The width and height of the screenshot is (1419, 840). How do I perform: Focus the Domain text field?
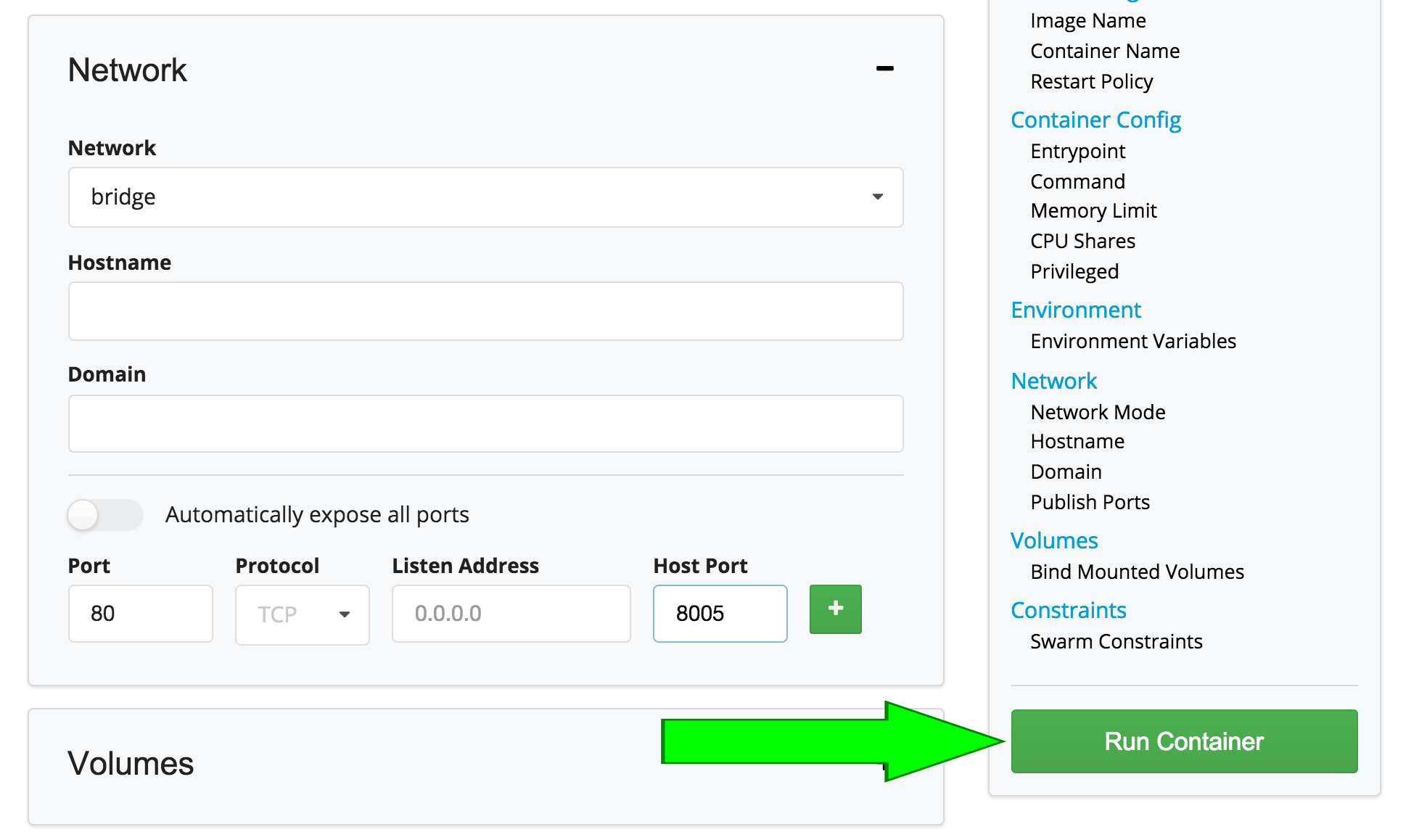pyautogui.click(x=485, y=424)
